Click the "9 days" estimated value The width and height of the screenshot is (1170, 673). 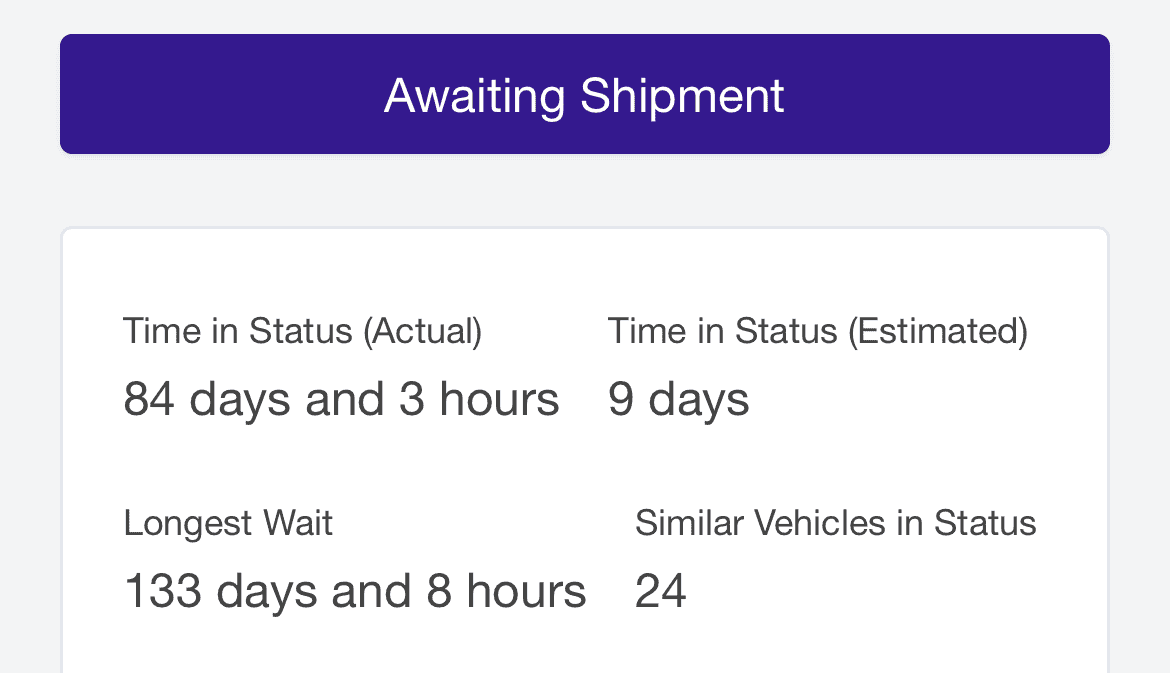pos(678,400)
